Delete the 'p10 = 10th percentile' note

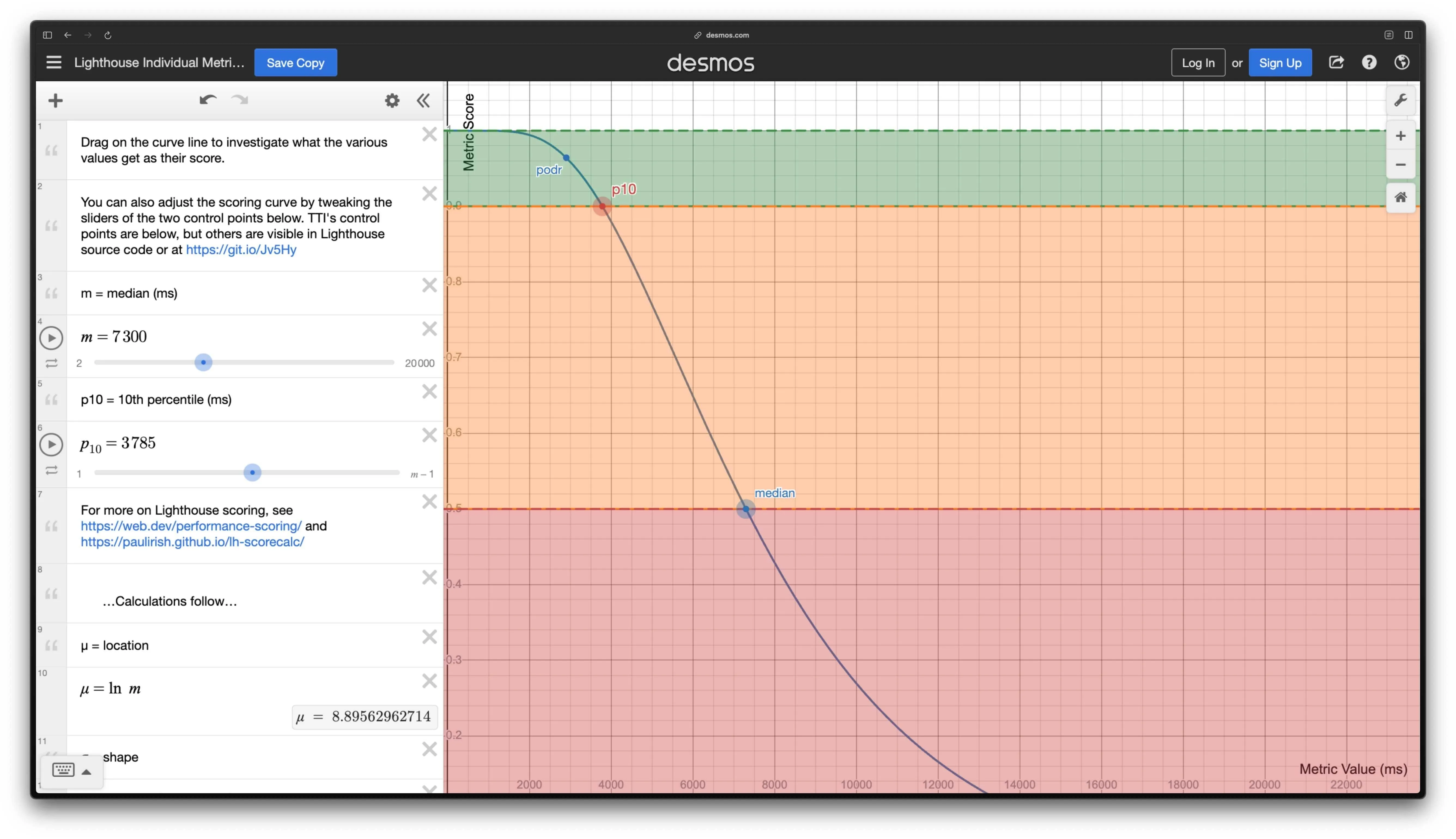[x=429, y=392]
